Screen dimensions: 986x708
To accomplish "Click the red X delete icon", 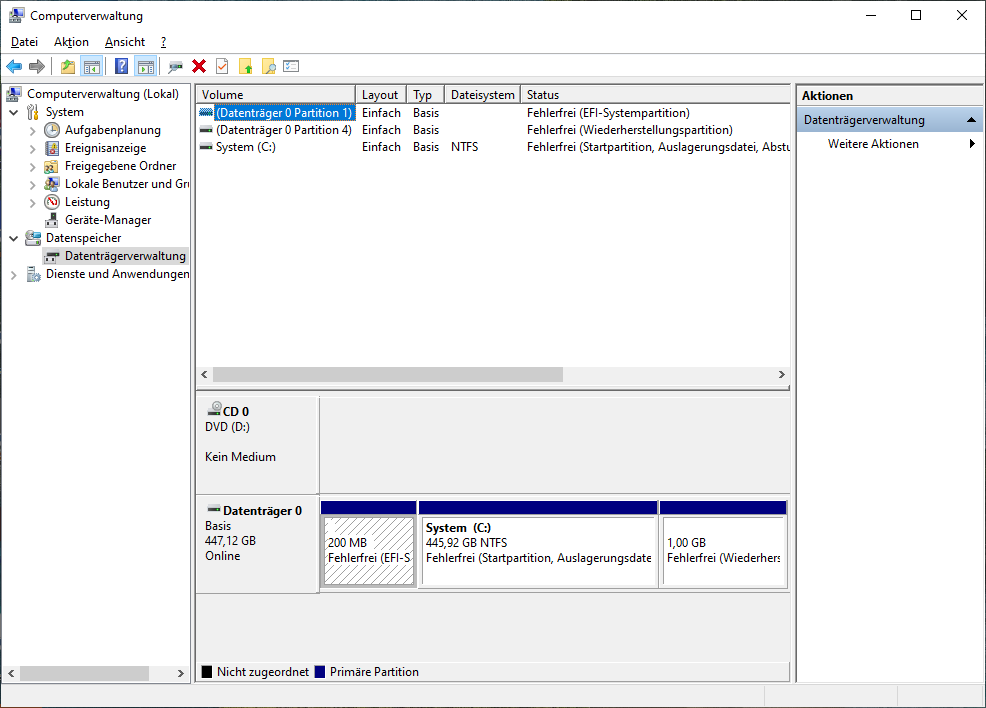I will pos(199,66).
